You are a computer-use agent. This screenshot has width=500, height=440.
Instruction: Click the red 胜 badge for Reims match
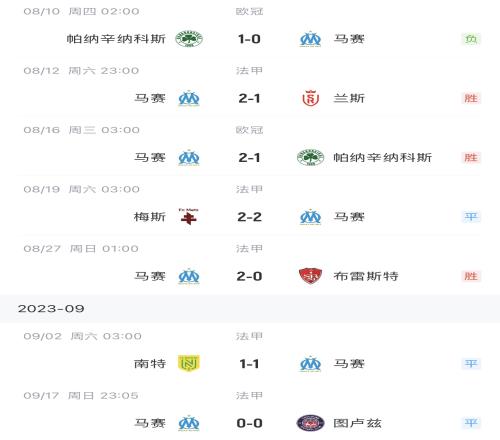pos(471,98)
